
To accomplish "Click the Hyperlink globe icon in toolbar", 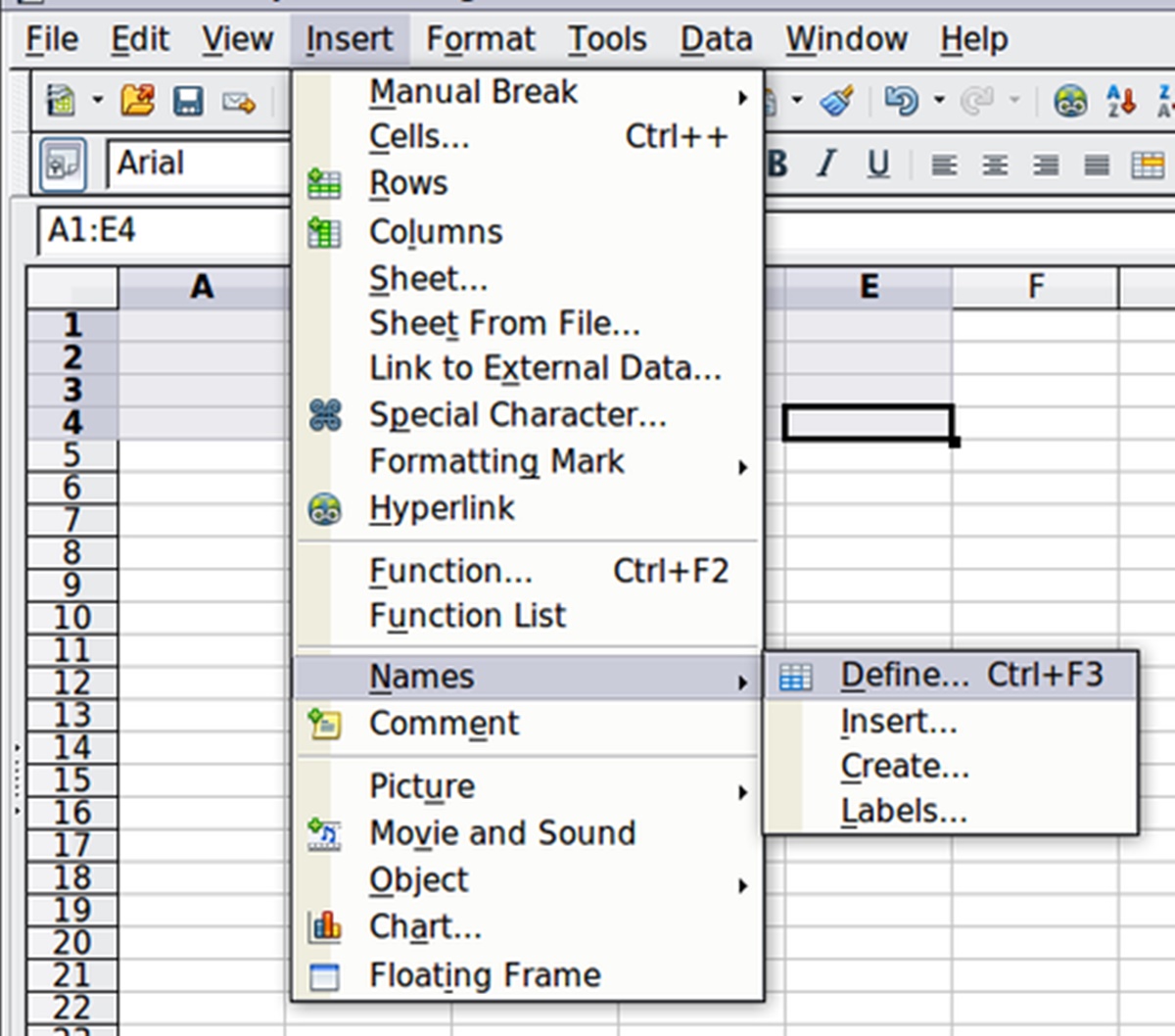I will tap(1070, 101).
